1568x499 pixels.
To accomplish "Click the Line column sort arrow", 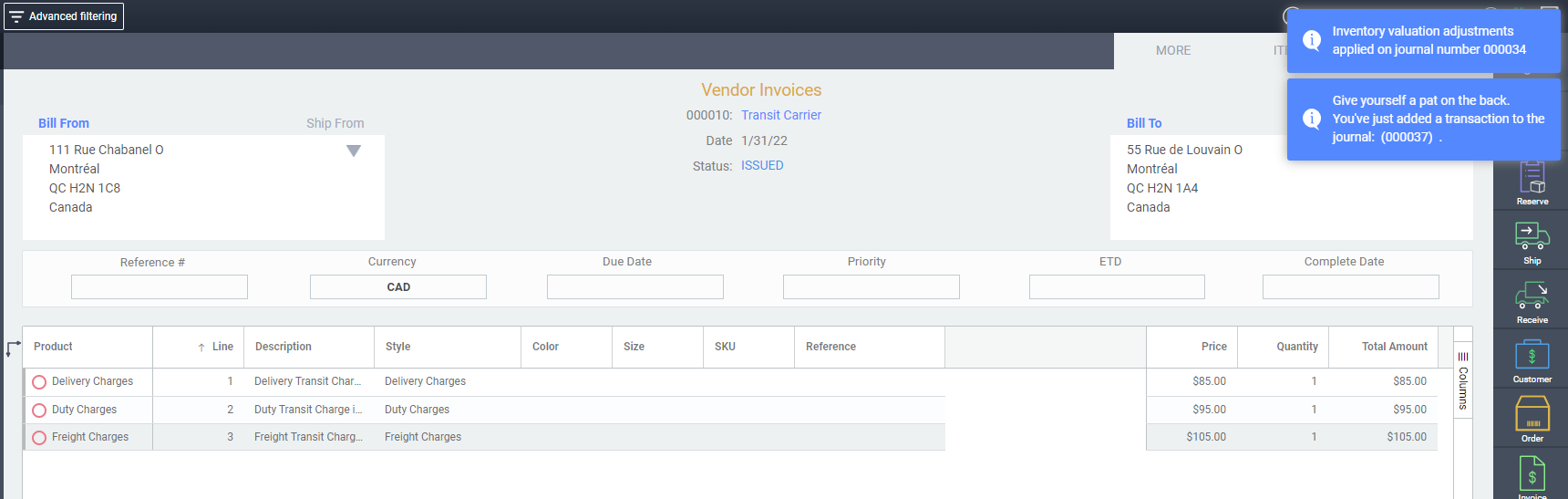I will [201, 348].
